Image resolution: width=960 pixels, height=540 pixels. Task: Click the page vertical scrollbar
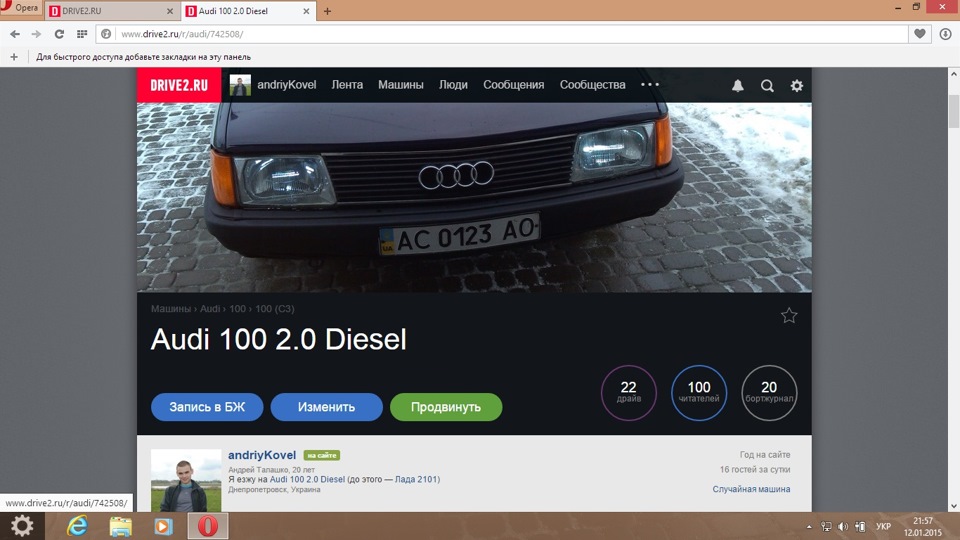click(954, 111)
